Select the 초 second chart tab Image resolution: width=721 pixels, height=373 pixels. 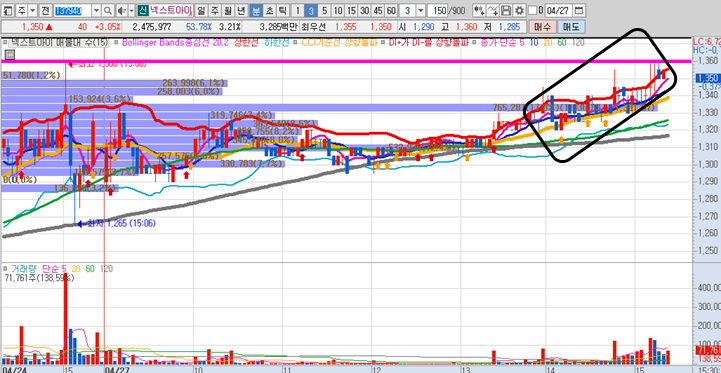269,10
